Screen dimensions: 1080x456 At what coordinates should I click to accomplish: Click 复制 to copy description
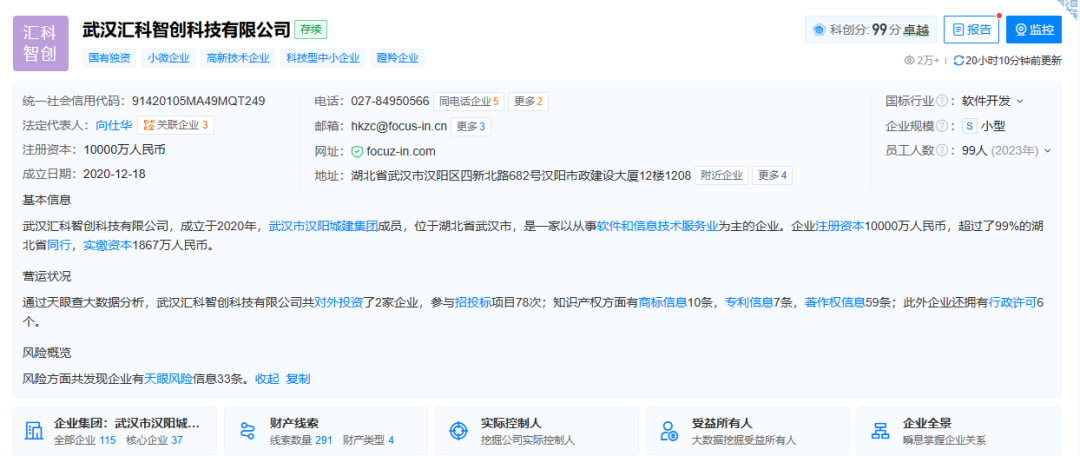[x=298, y=379]
